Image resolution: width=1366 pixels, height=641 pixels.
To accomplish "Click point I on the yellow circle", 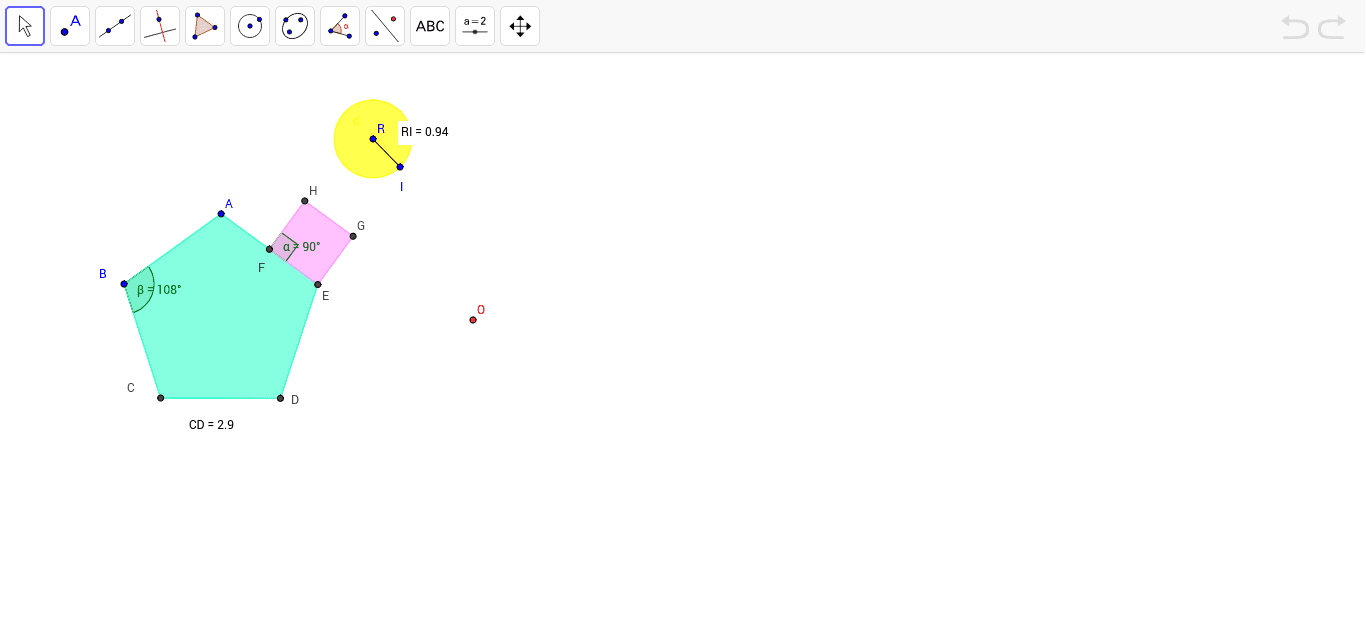I will 400,167.
